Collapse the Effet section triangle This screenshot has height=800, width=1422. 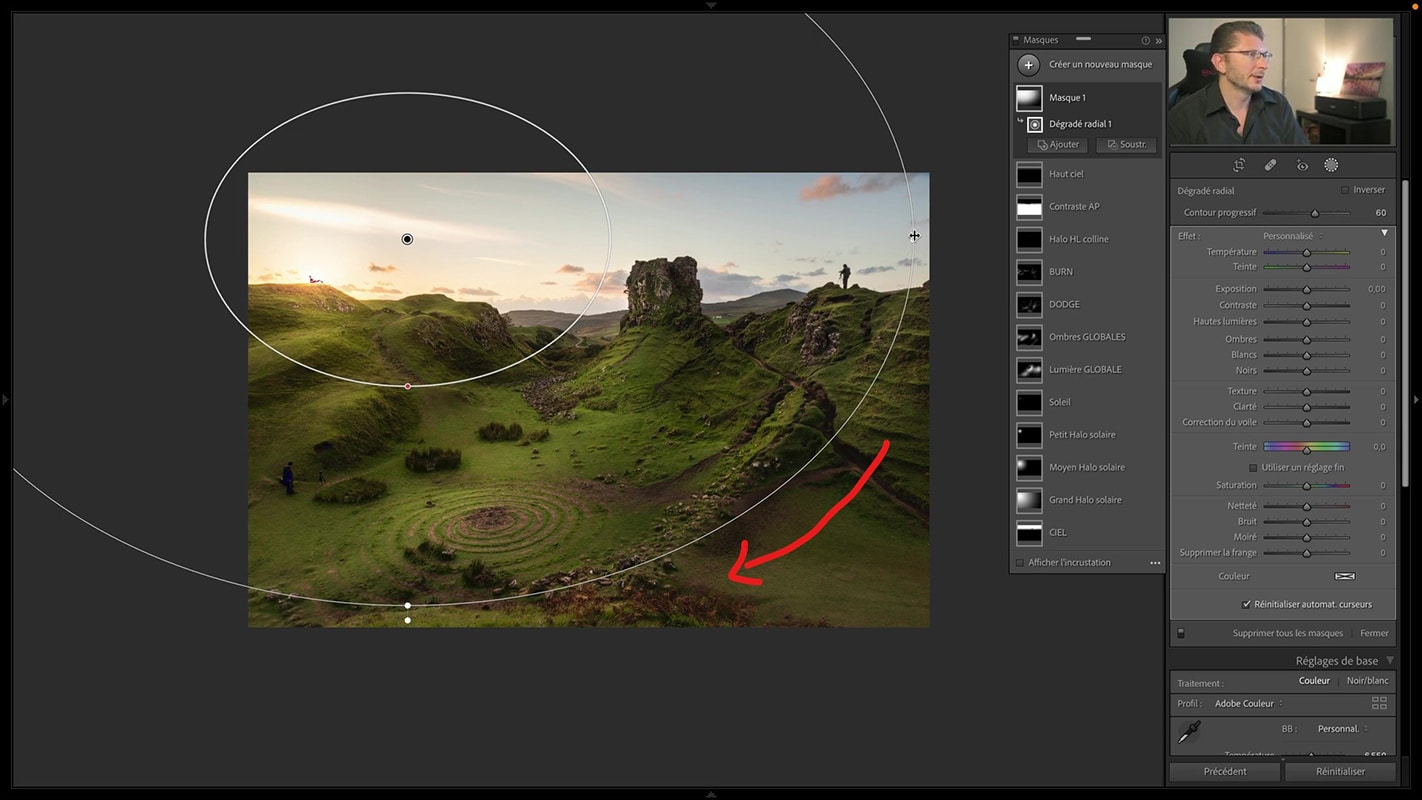coord(1385,234)
